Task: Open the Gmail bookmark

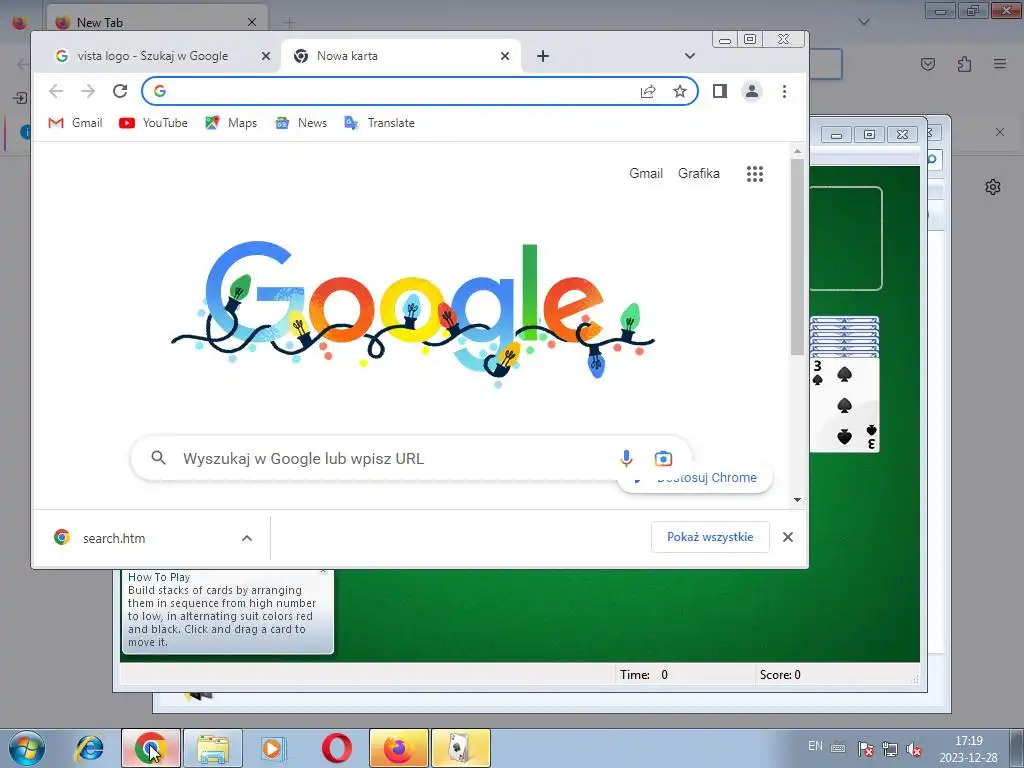Action: point(75,123)
